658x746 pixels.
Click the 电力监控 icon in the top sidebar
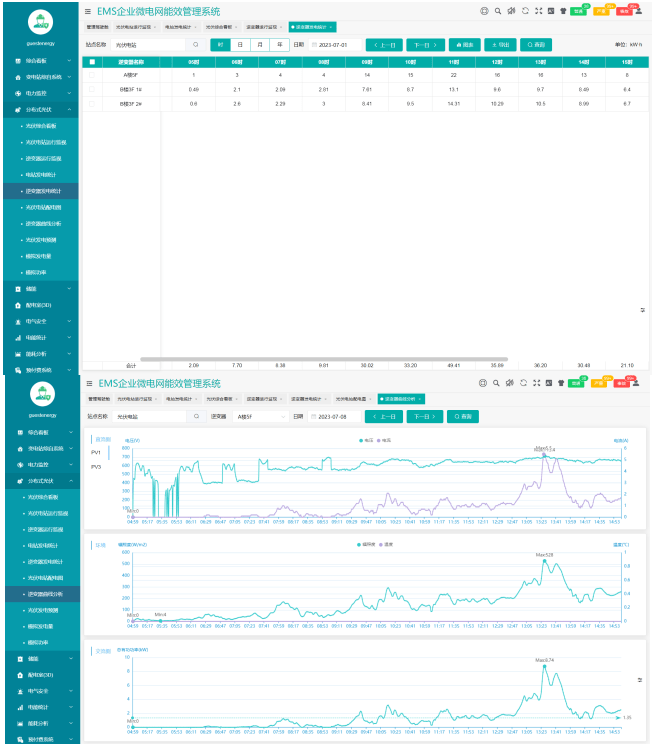[18, 92]
